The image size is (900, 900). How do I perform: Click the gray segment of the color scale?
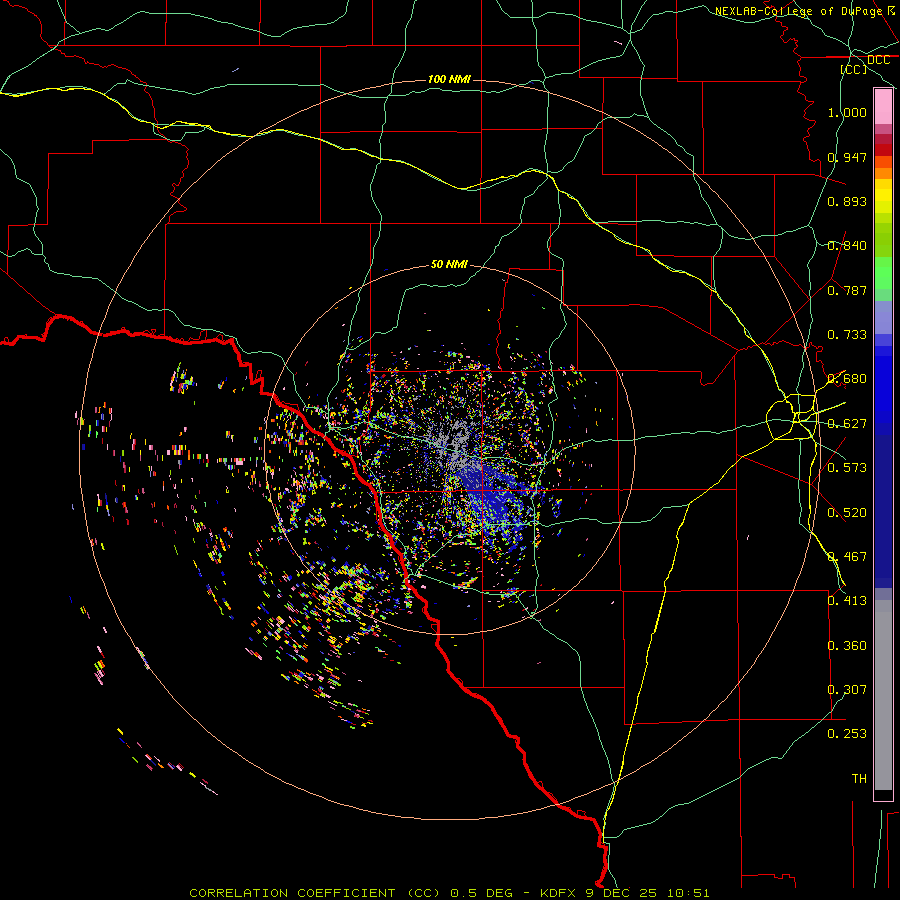(883, 695)
